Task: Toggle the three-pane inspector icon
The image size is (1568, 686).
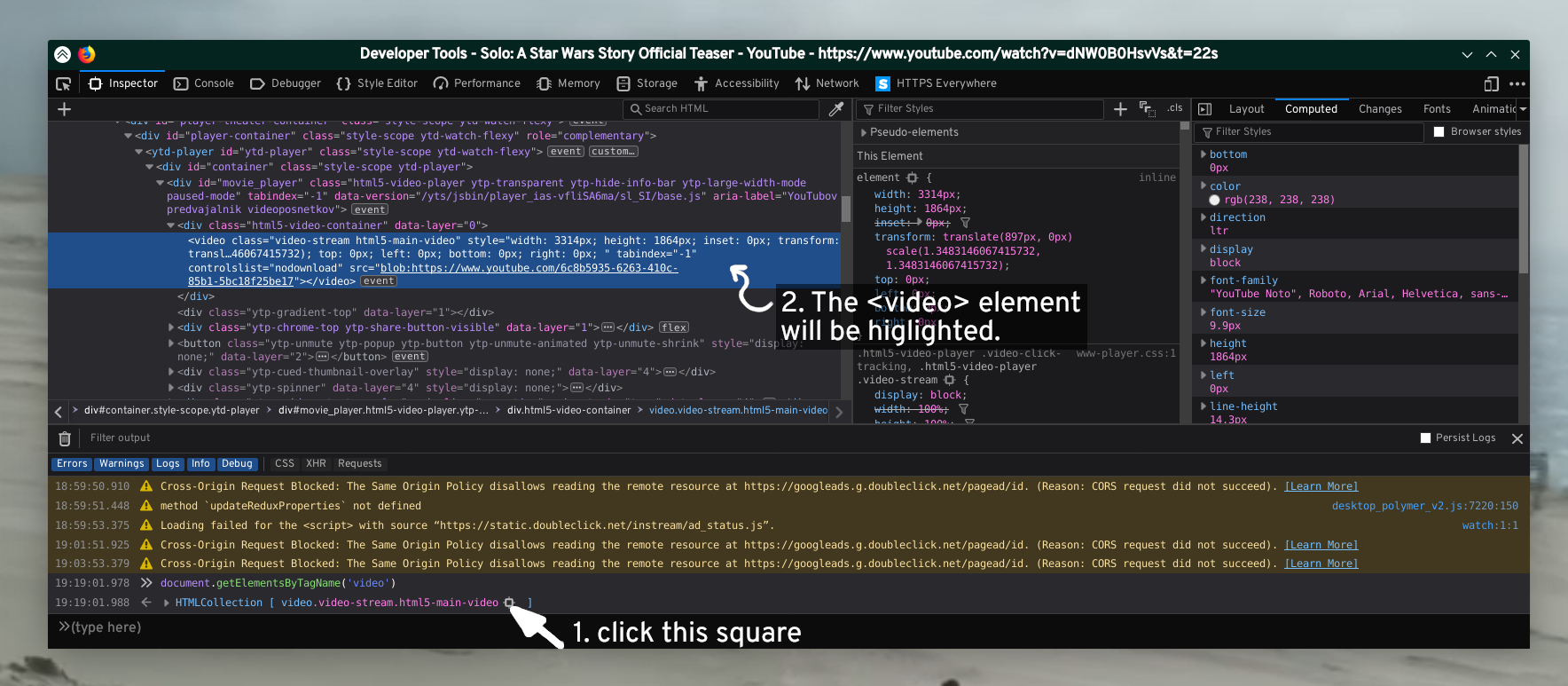Action: pyautogui.click(x=1204, y=109)
